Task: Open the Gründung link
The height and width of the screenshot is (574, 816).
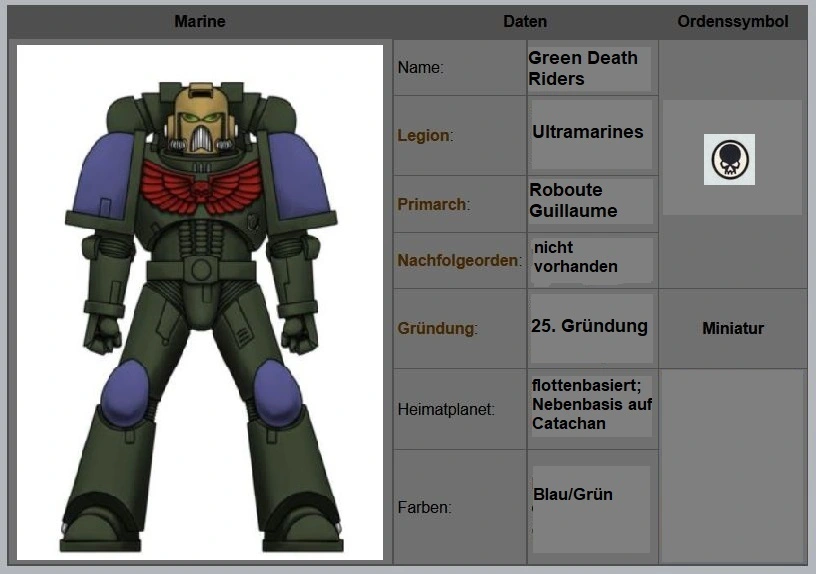Action: pos(436,328)
